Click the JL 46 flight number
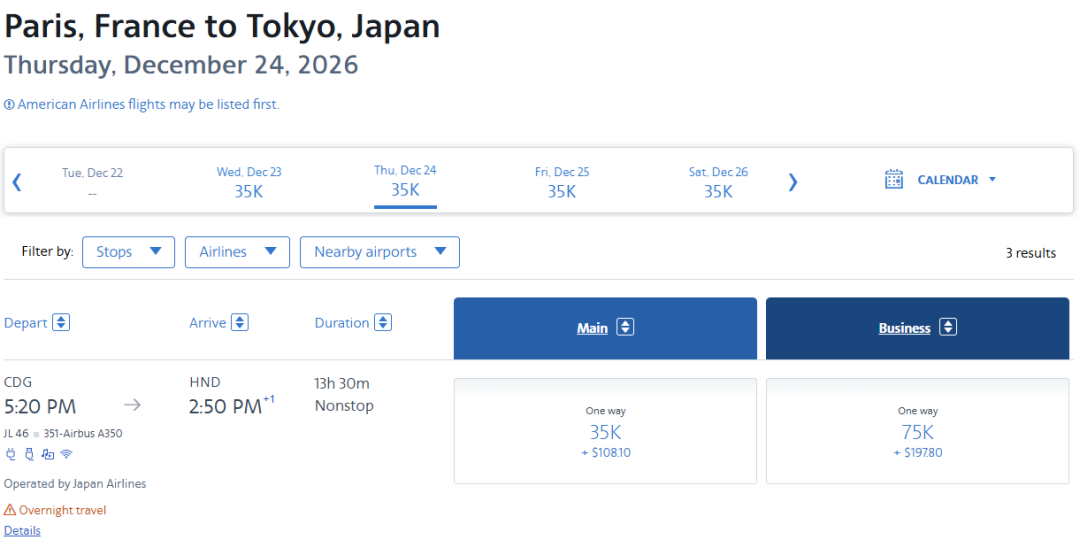This screenshot has width=1080, height=540. pyautogui.click(x=17, y=434)
